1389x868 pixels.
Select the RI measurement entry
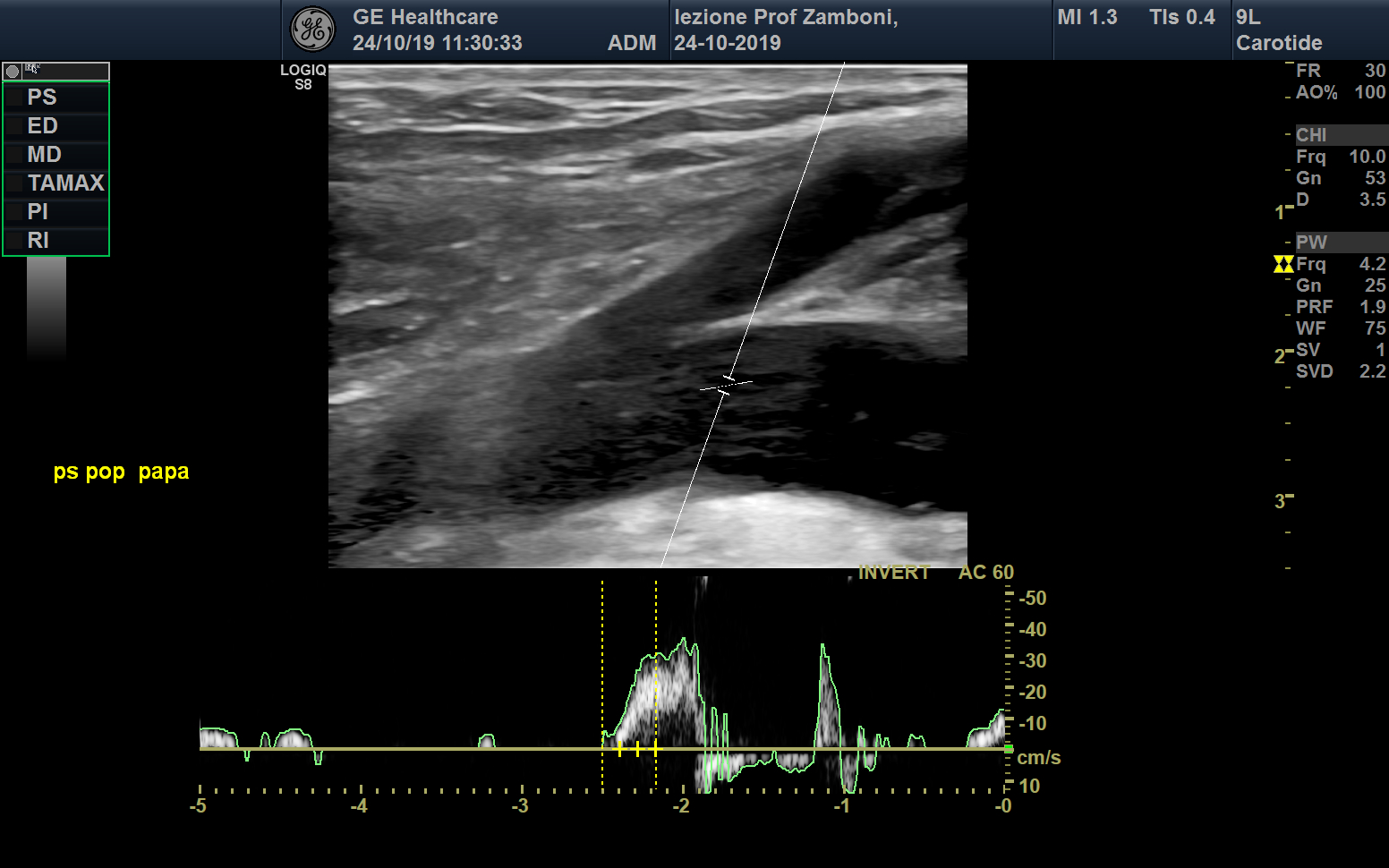click(x=38, y=241)
